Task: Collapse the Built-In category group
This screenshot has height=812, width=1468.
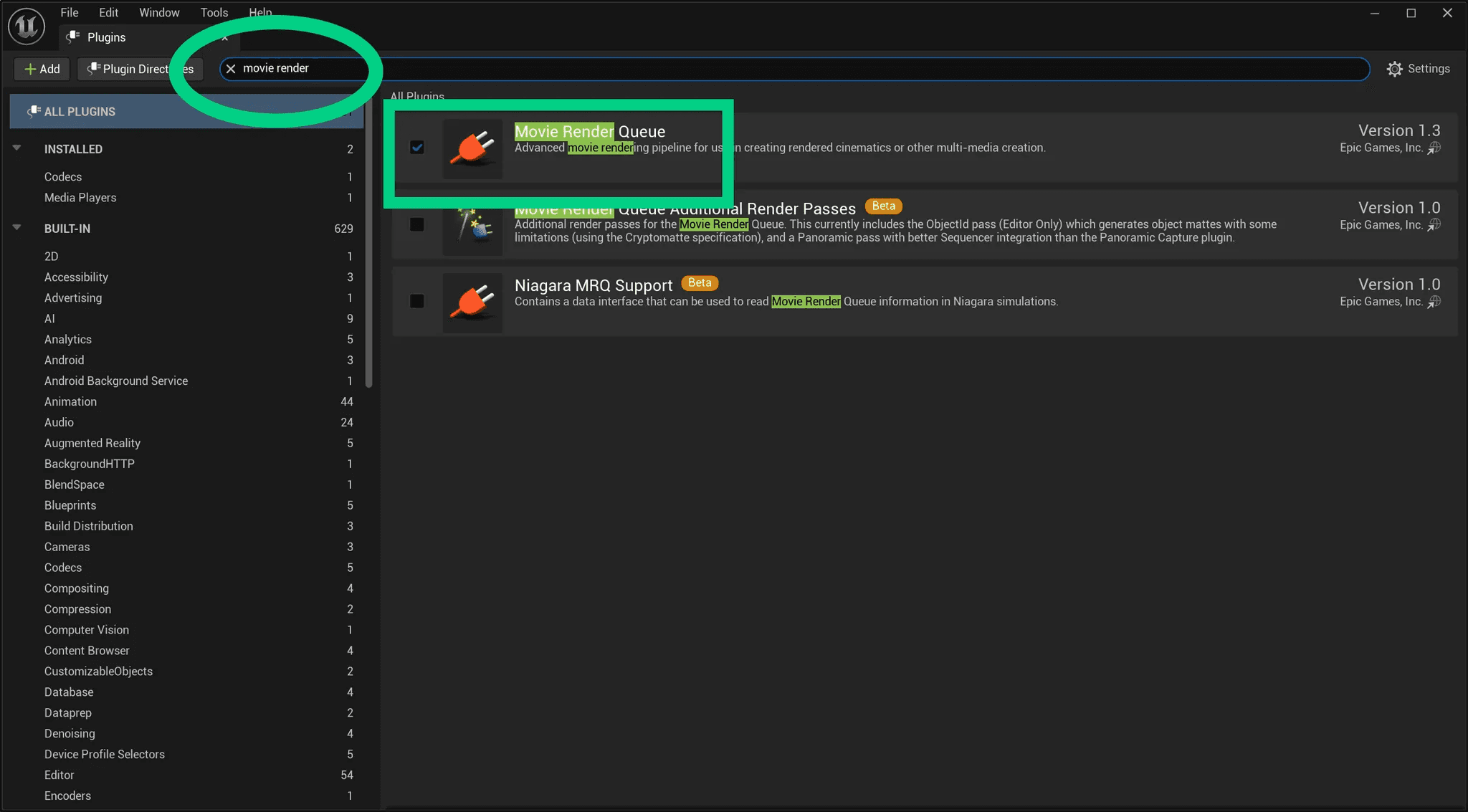Action: click(16, 228)
